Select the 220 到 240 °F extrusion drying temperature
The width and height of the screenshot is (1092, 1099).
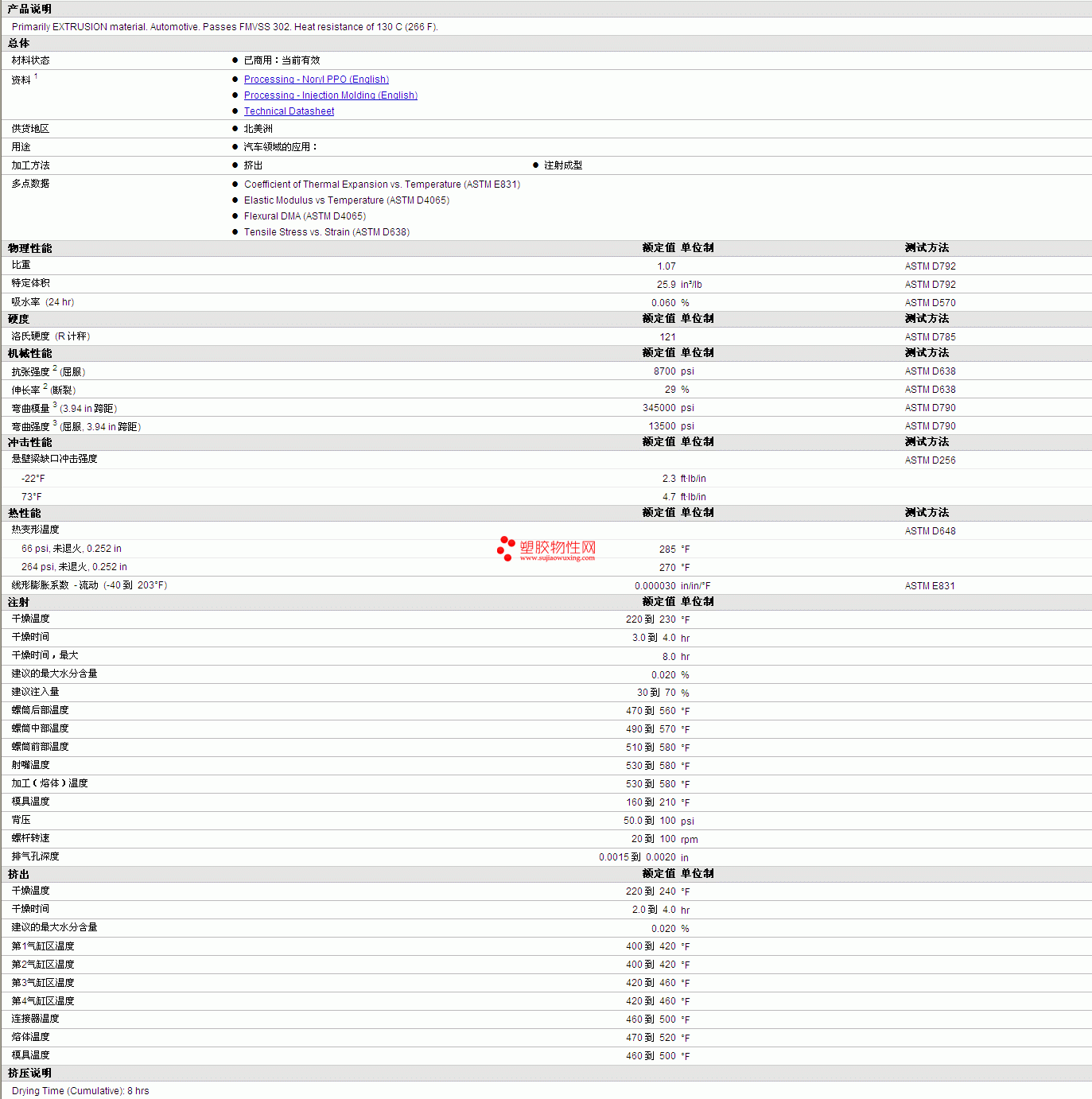pyautogui.click(x=658, y=891)
